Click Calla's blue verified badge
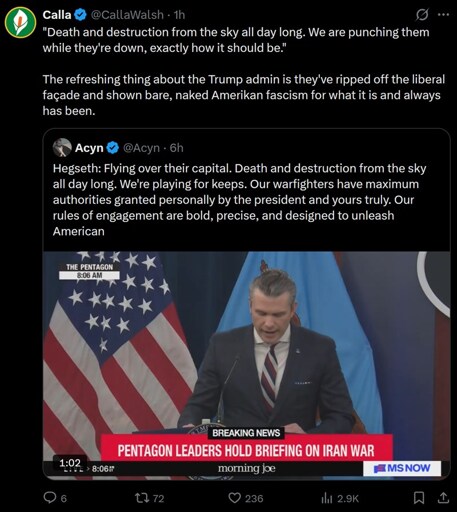 click(81, 15)
